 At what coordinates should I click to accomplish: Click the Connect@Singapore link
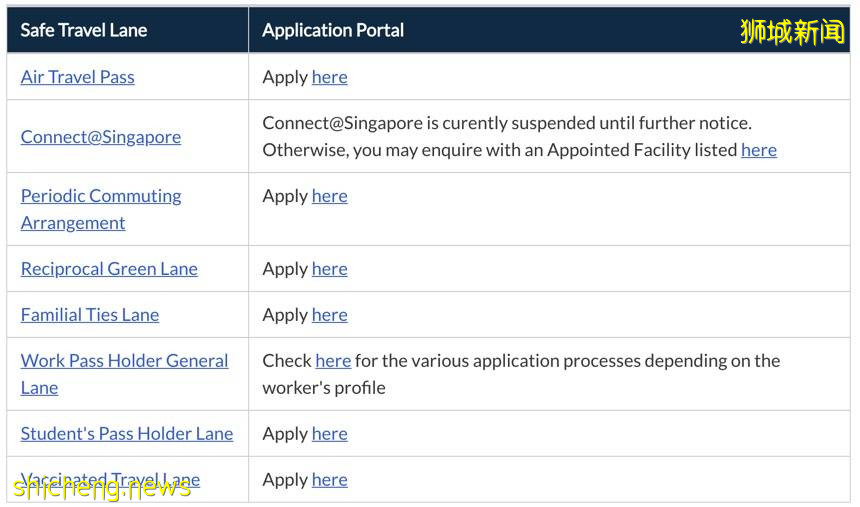[100, 137]
